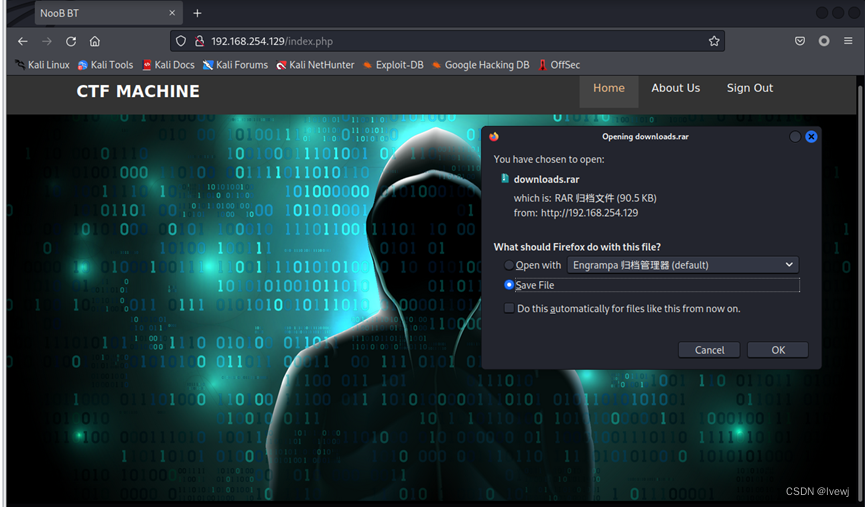Go to the Home menu item
The image size is (865, 507).
[x=608, y=88]
